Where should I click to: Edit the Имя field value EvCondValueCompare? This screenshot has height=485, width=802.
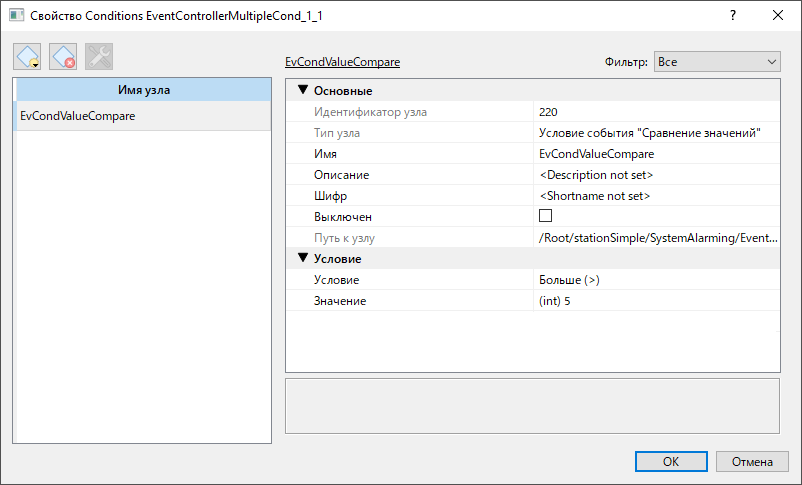[x=656, y=153]
